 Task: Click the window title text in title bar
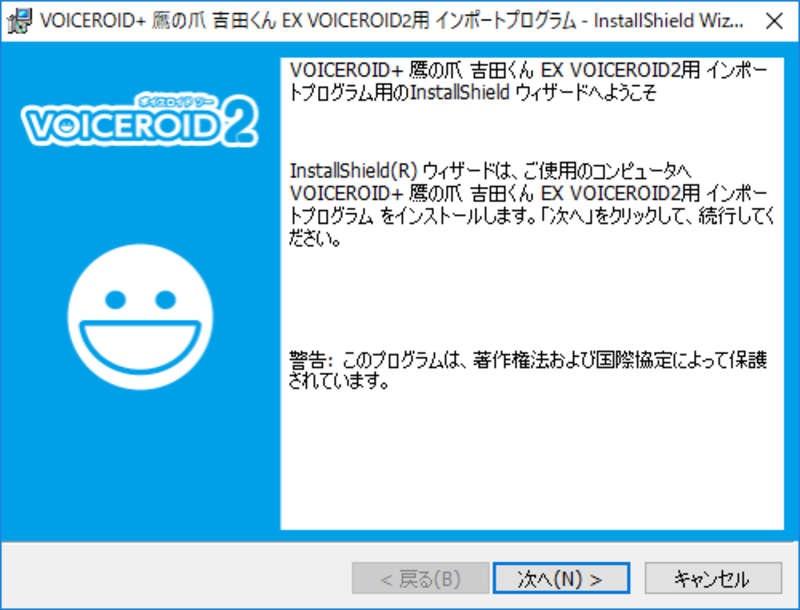pos(392,21)
